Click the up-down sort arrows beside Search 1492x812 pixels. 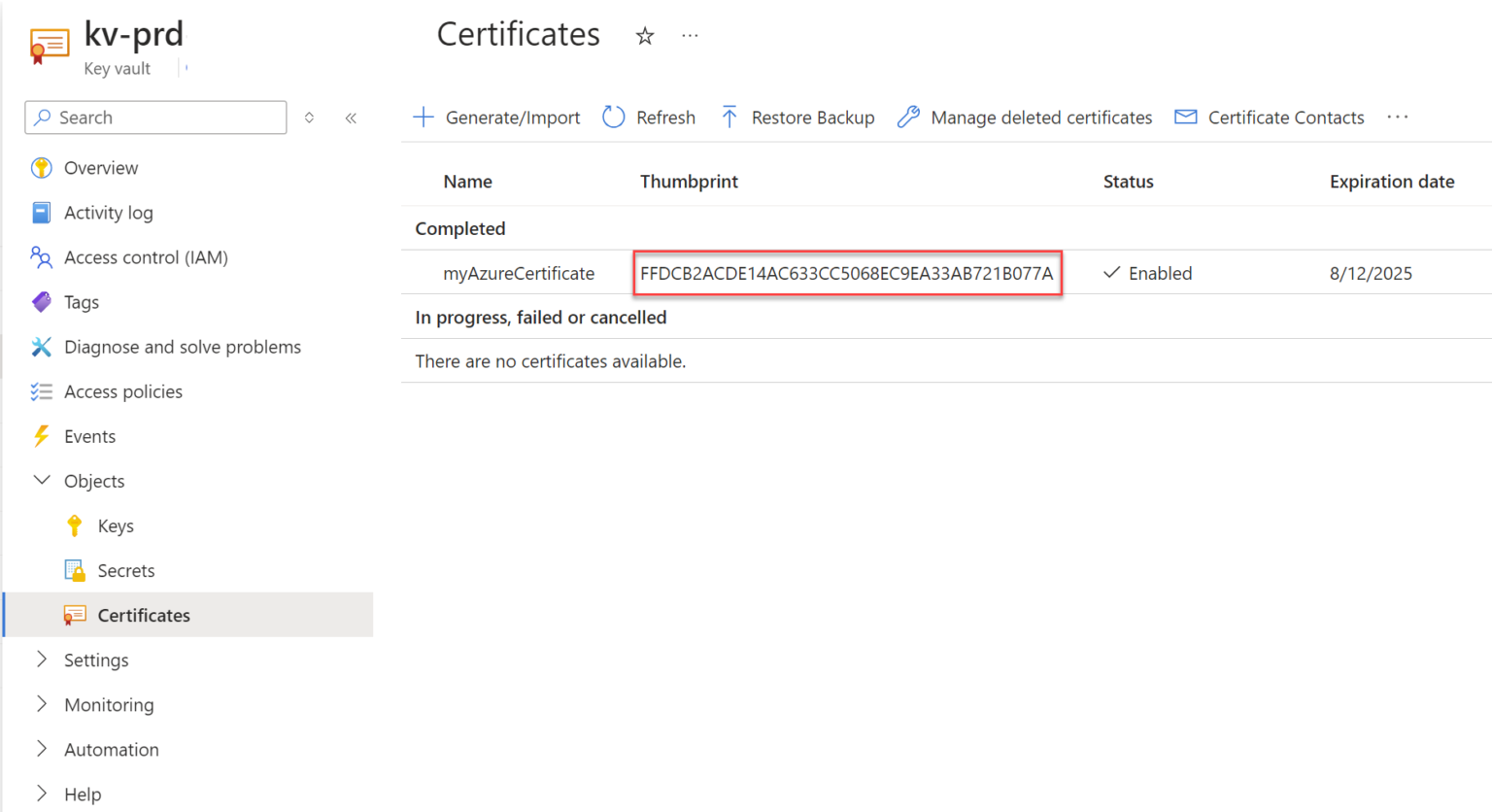pyautogui.click(x=309, y=118)
